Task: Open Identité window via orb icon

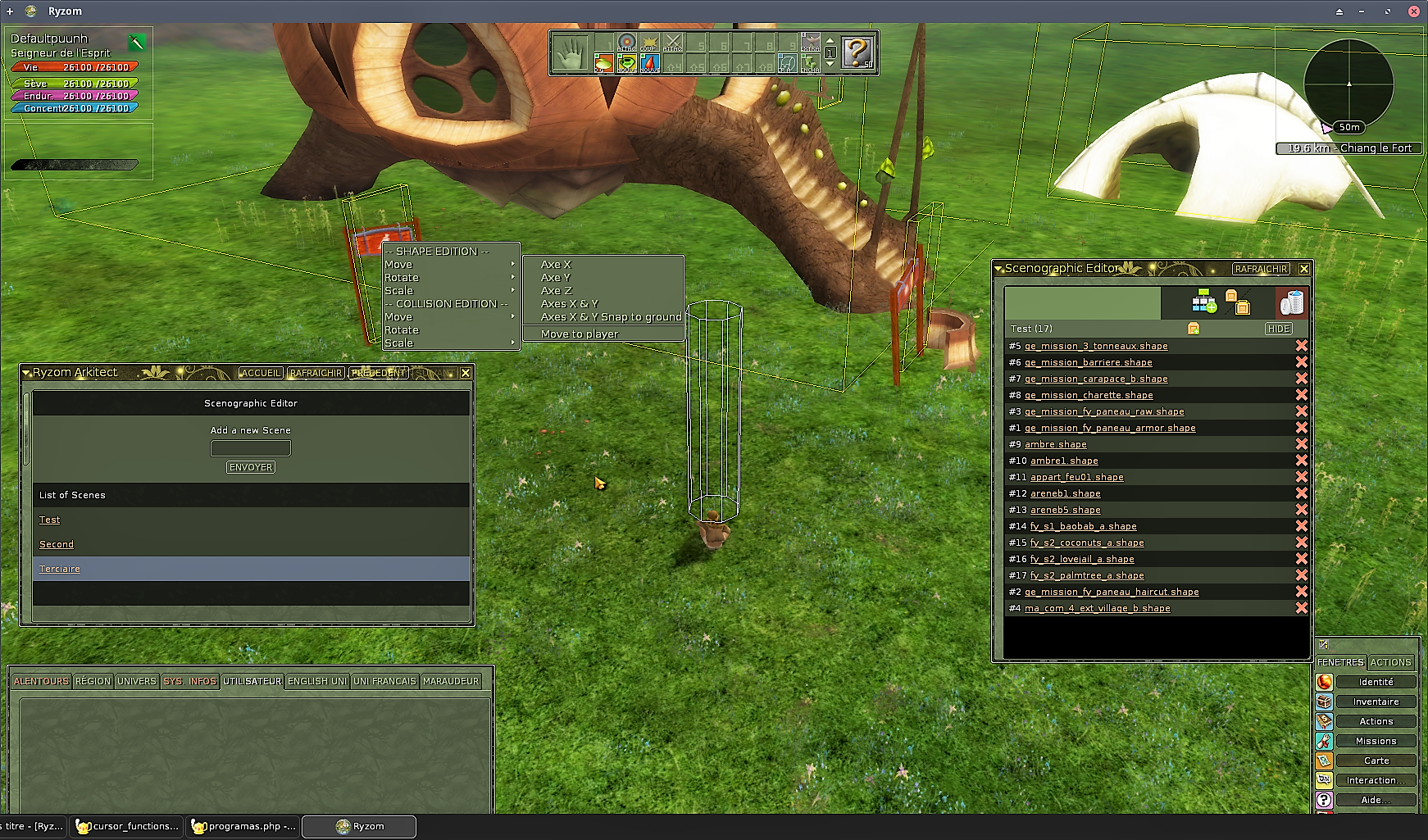Action: (1324, 682)
